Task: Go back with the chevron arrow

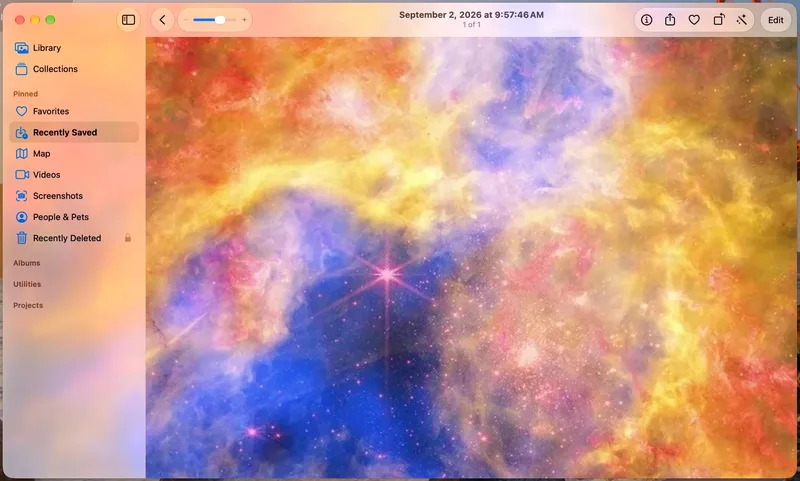Action: pyautogui.click(x=162, y=20)
